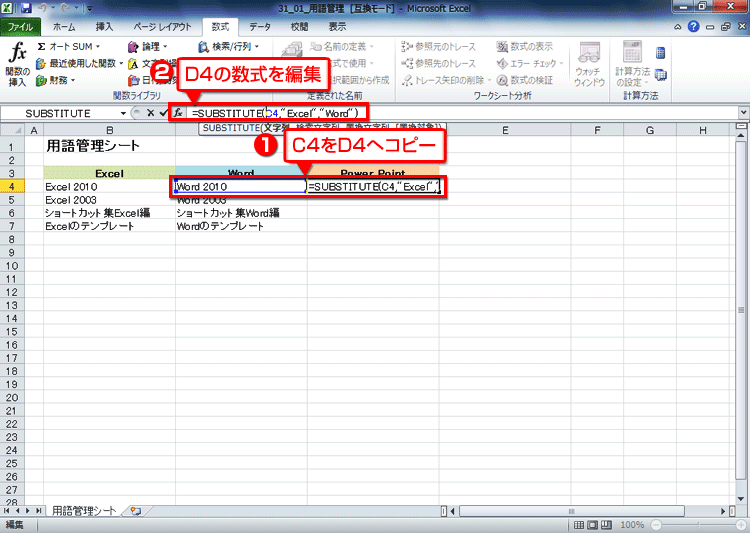The height and width of the screenshot is (533, 750).
Task: Click the Redo icon in quick access toolbar
Action: [64, 8]
